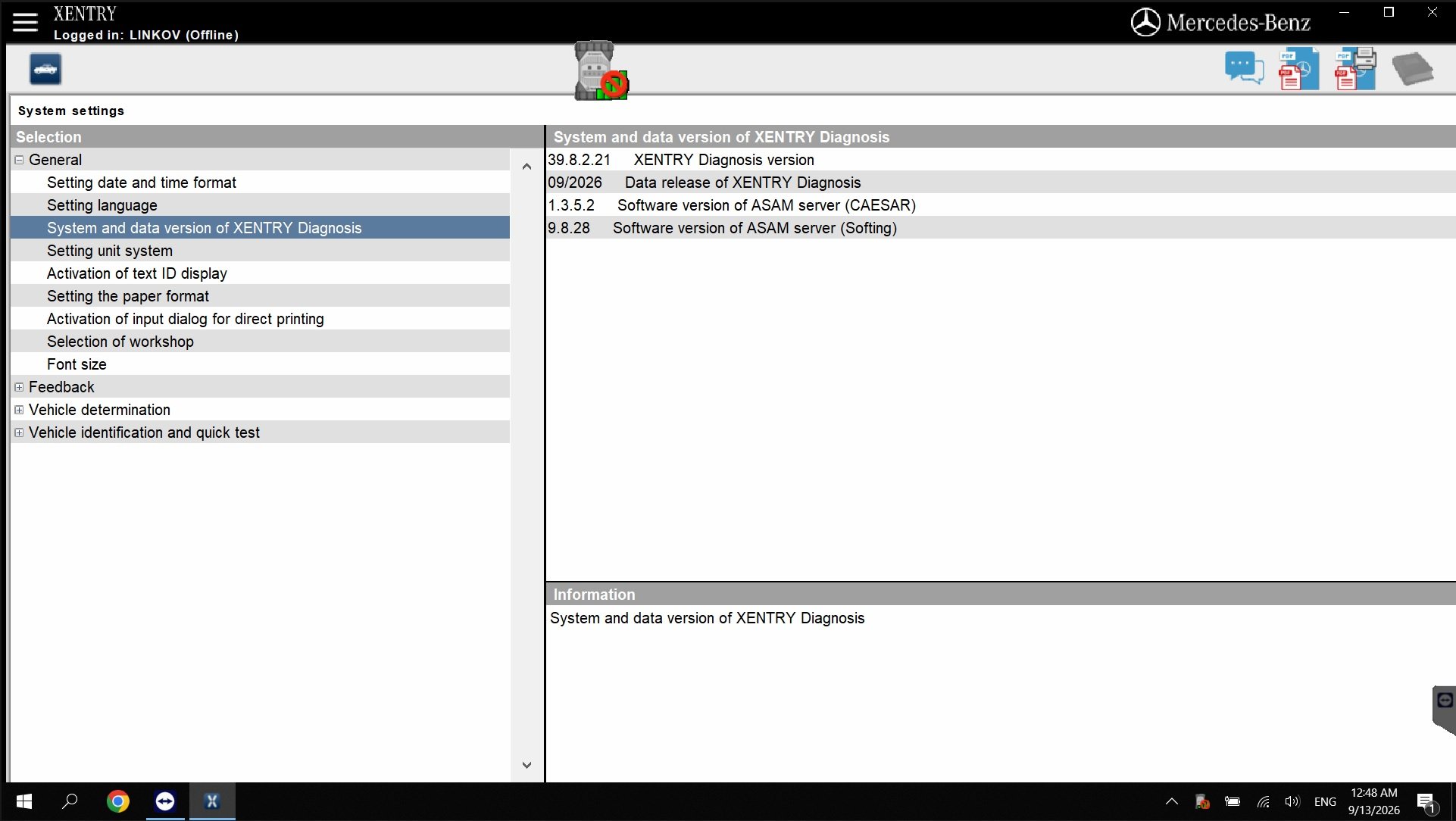The height and width of the screenshot is (821, 1456).
Task: Click the taskbar search magnifier
Action: click(x=70, y=801)
